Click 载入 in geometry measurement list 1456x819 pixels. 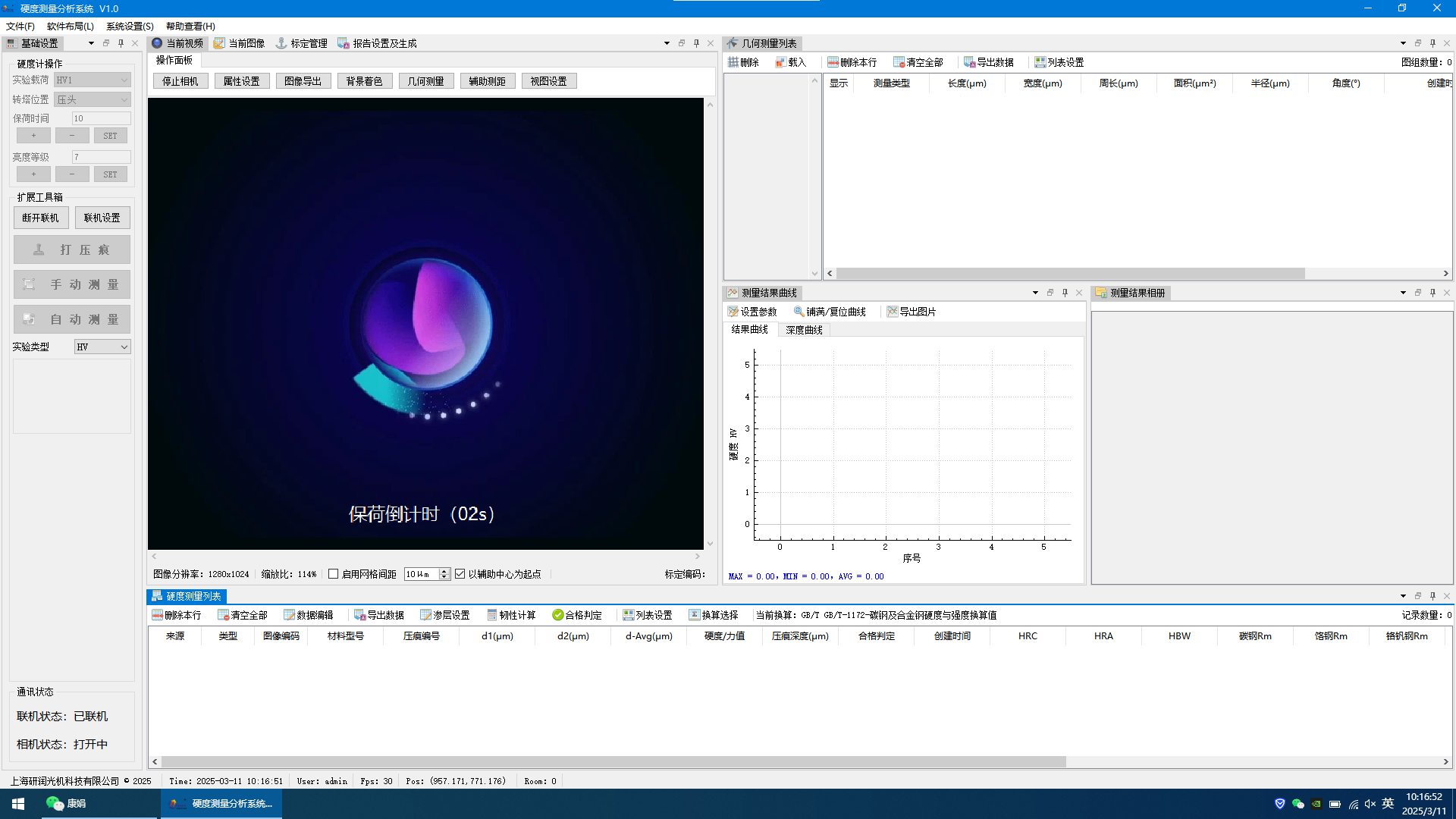(x=791, y=62)
